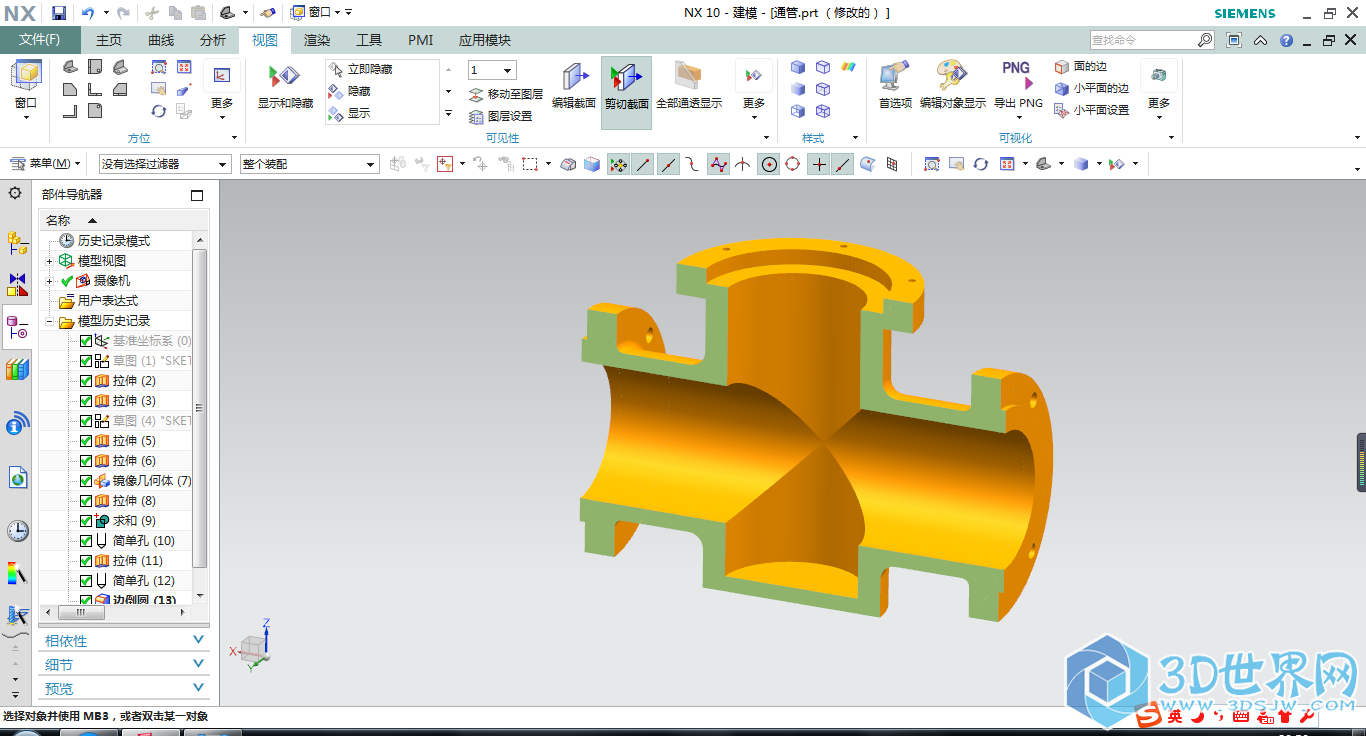Click the Assembly Navigator sidebar icon
The image size is (1366, 736).
17,242
